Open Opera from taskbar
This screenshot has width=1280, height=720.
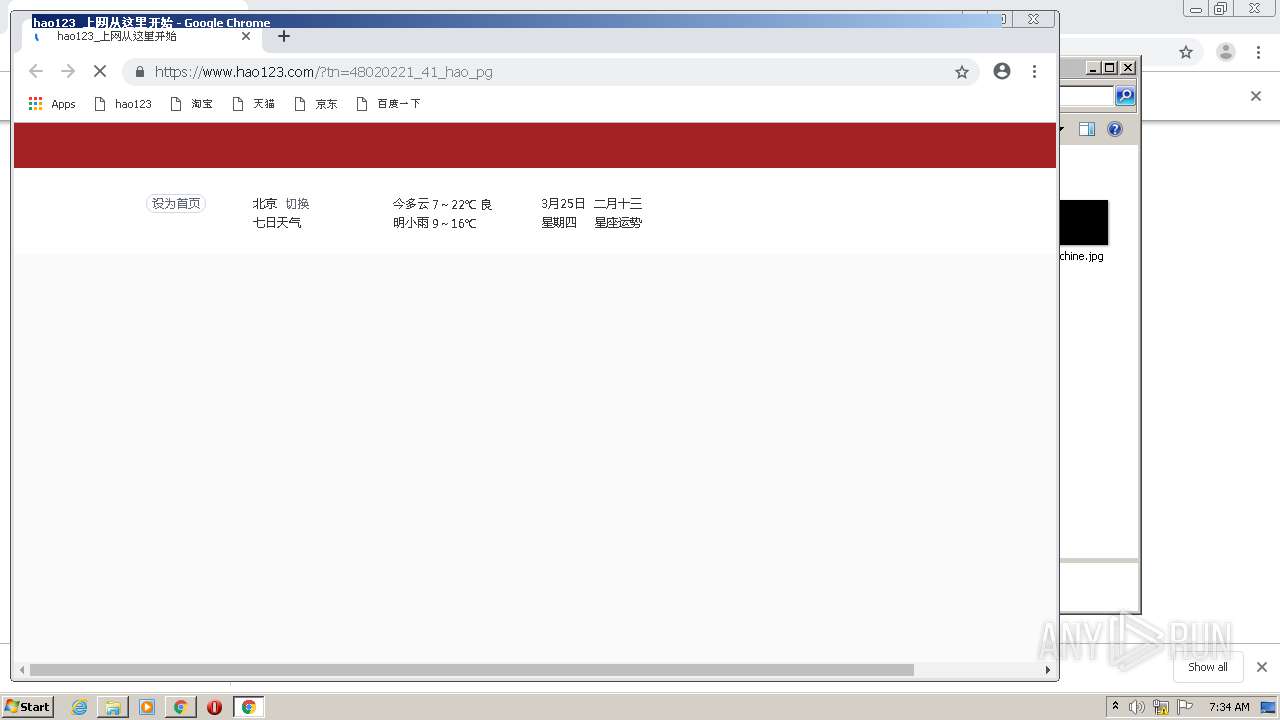(214, 707)
